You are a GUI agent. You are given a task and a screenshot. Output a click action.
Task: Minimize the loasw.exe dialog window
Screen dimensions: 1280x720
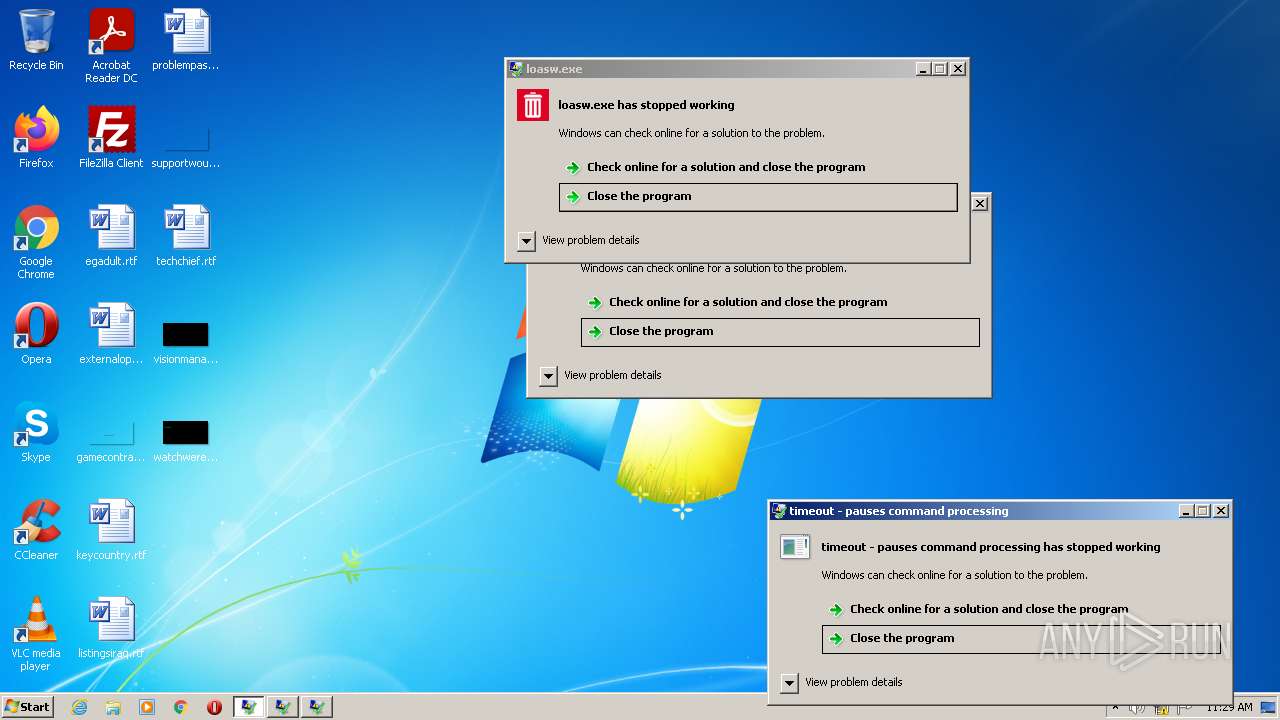[923, 69]
